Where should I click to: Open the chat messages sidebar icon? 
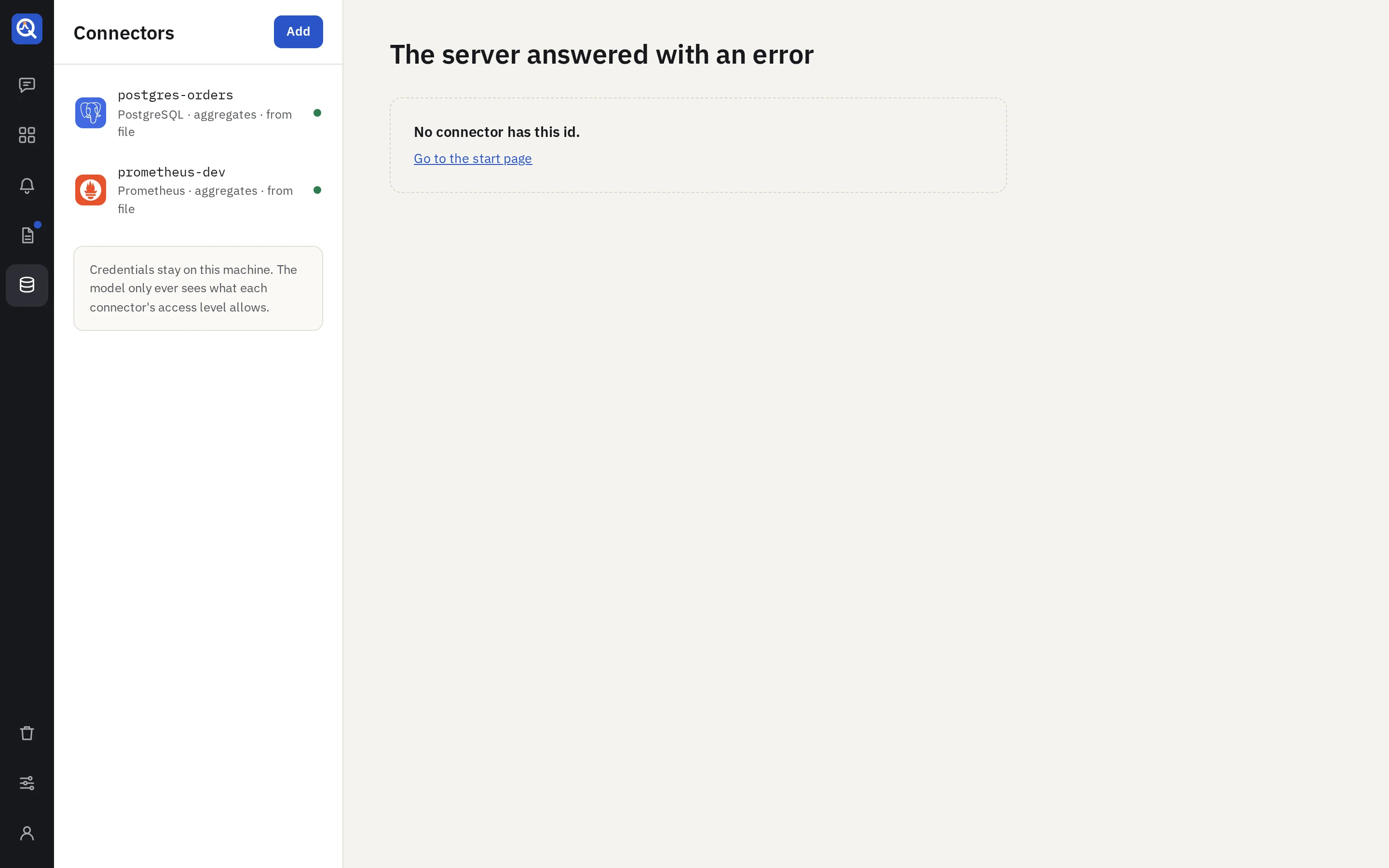(x=27, y=85)
